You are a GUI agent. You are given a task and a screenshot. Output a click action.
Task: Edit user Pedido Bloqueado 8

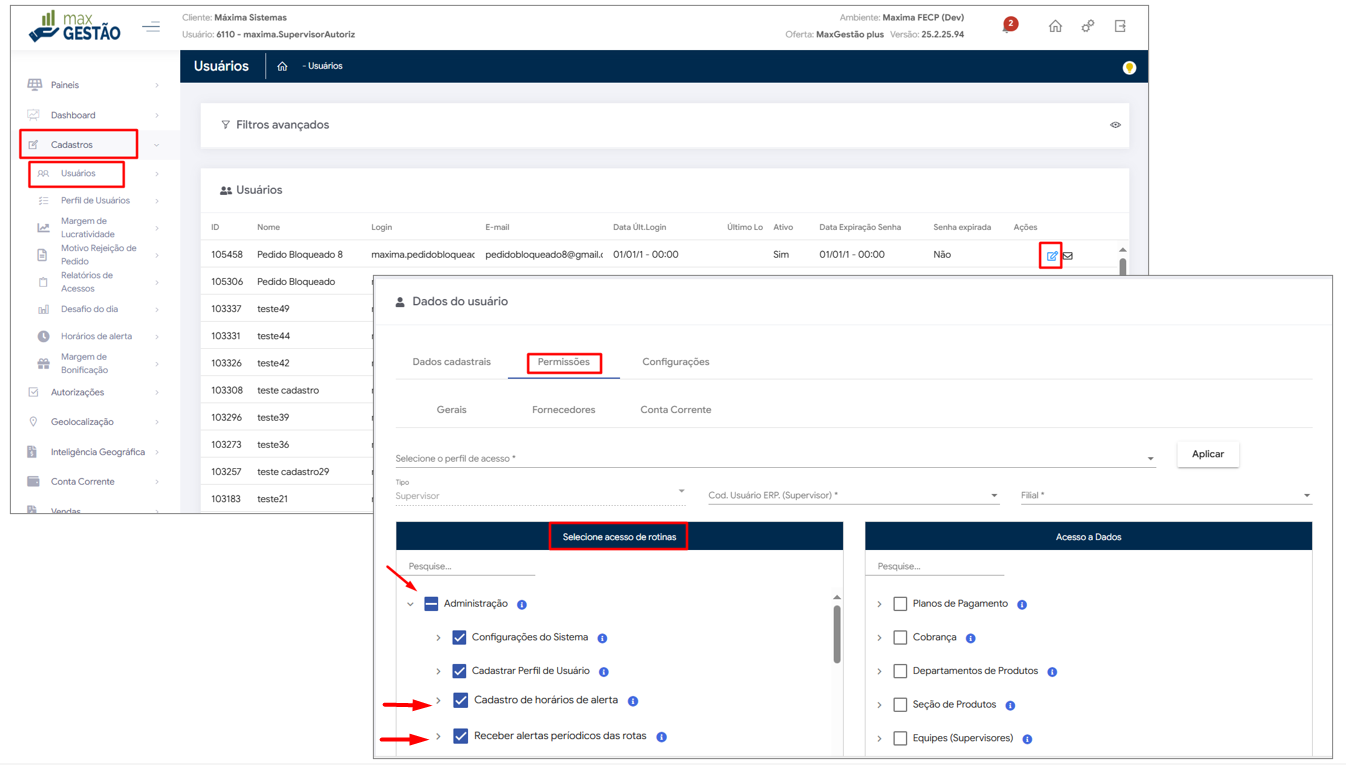pos(1051,256)
